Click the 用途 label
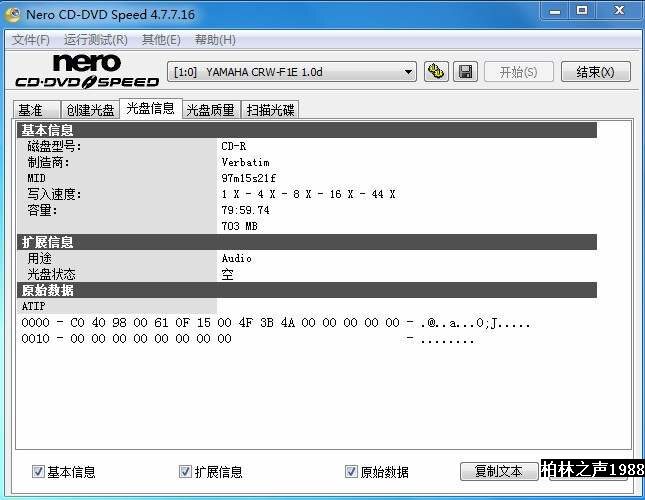Image resolution: width=645 pixels, height=500 pixels. [39, 258]
